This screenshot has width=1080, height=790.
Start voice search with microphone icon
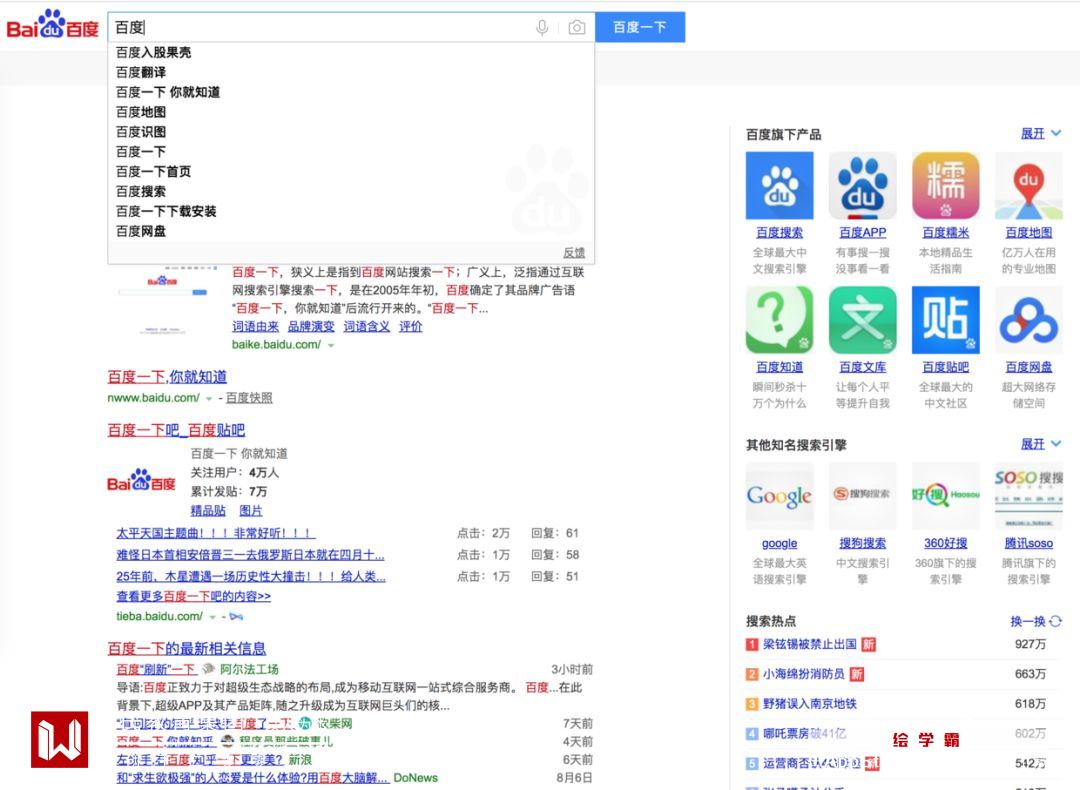click(542, 28)
